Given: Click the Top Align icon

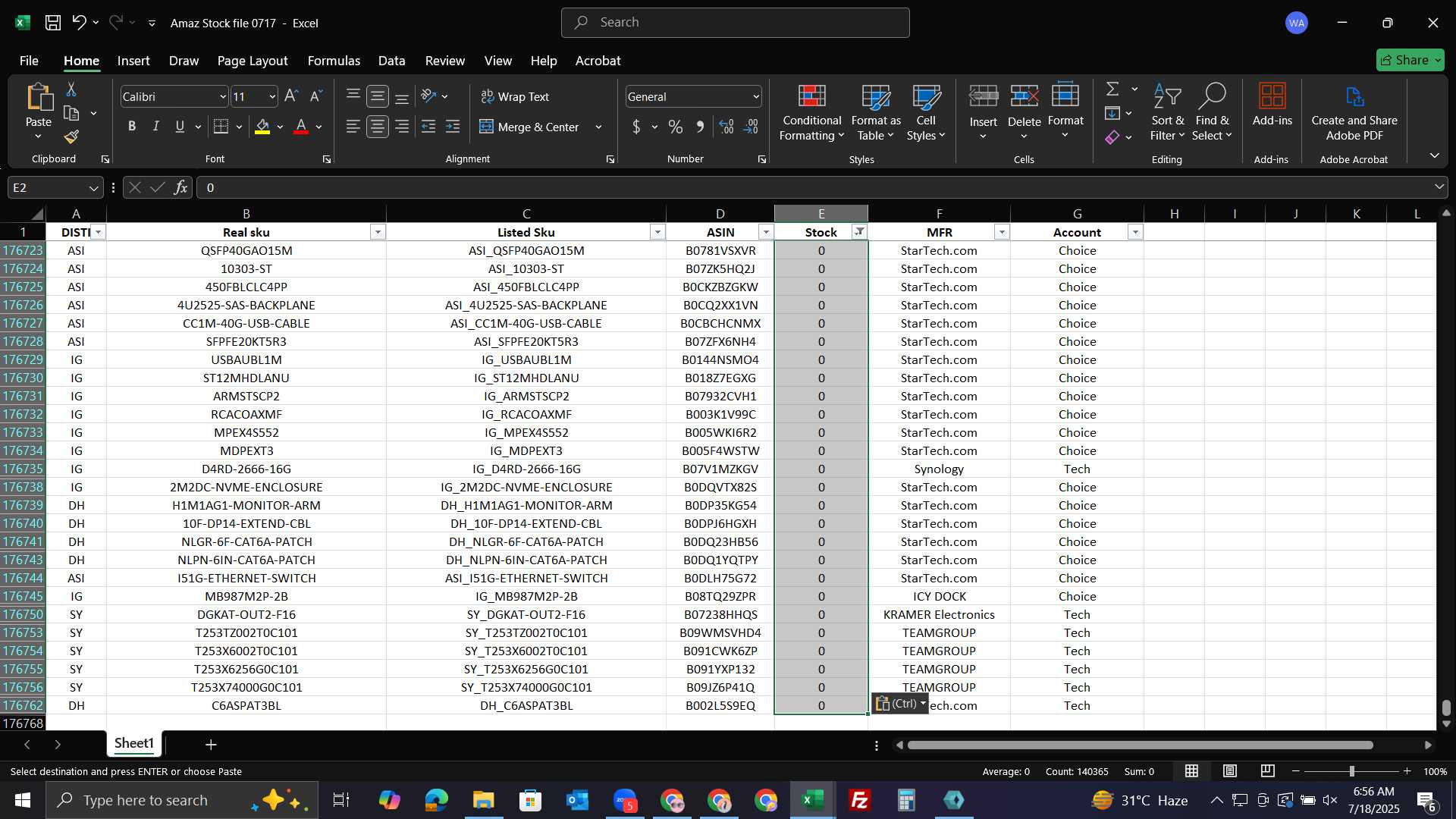Looking at the screenshot, I should (x=353, y=96).
